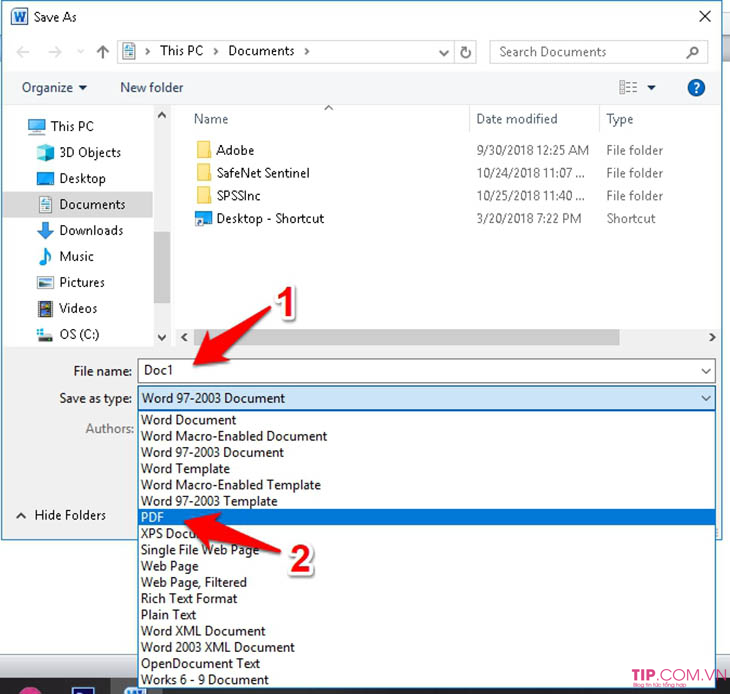Click sidebar scrollbar down arrow
730x694 pixels.
162,337
